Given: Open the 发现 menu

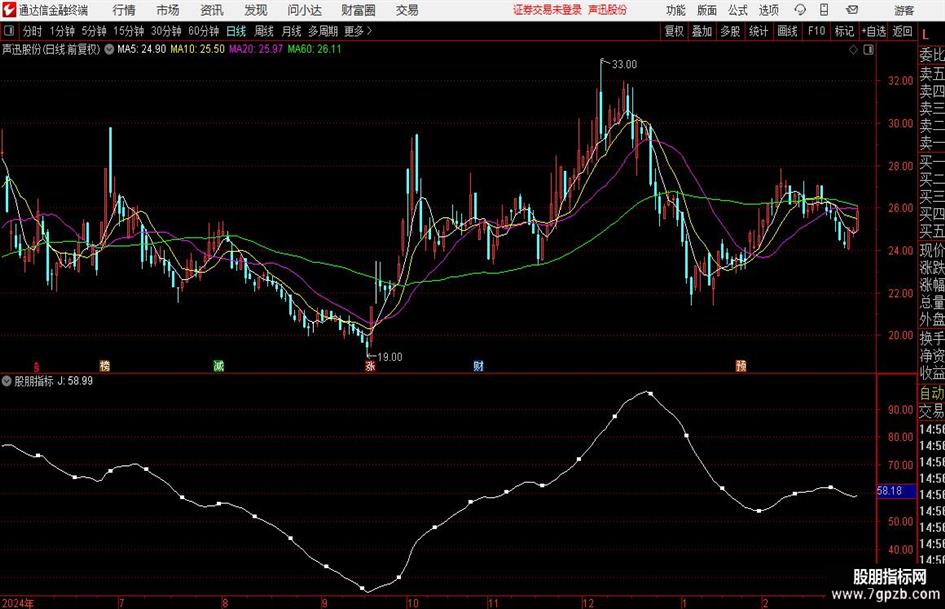Looking at the screenshot, I should click(256, 10).
